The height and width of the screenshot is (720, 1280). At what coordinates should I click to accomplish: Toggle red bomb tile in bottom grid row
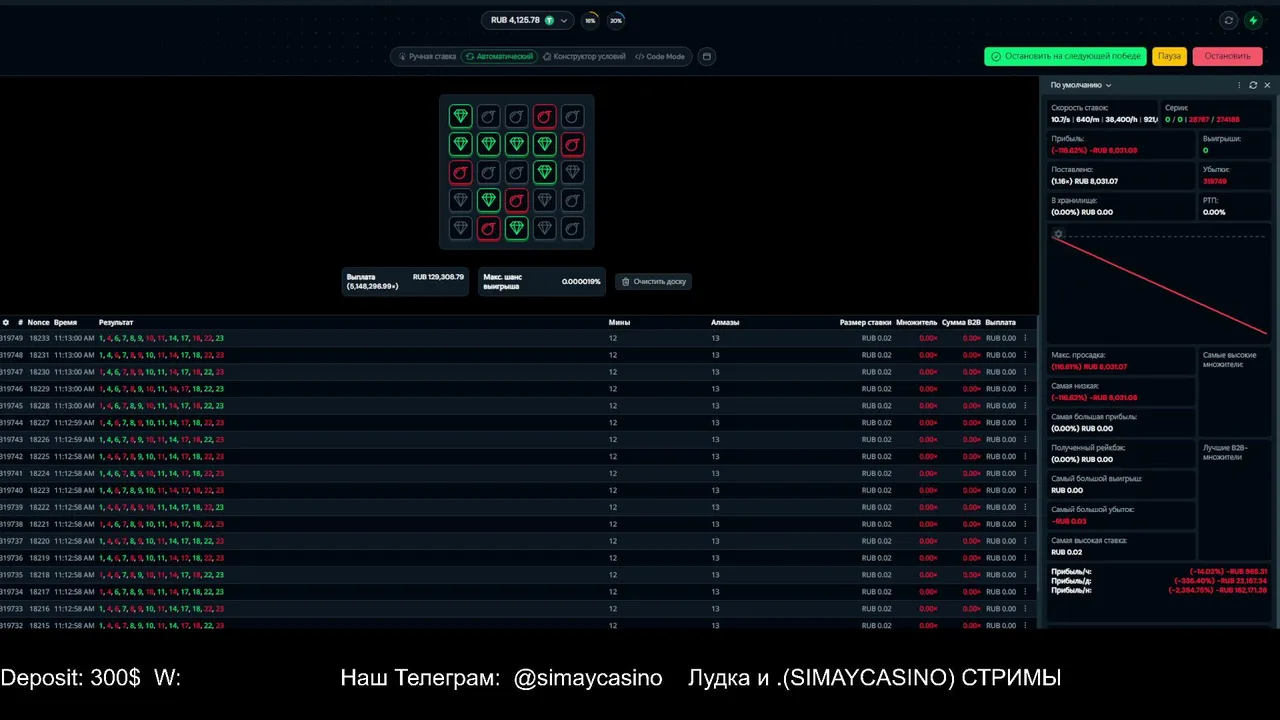[x=488, y=228]
